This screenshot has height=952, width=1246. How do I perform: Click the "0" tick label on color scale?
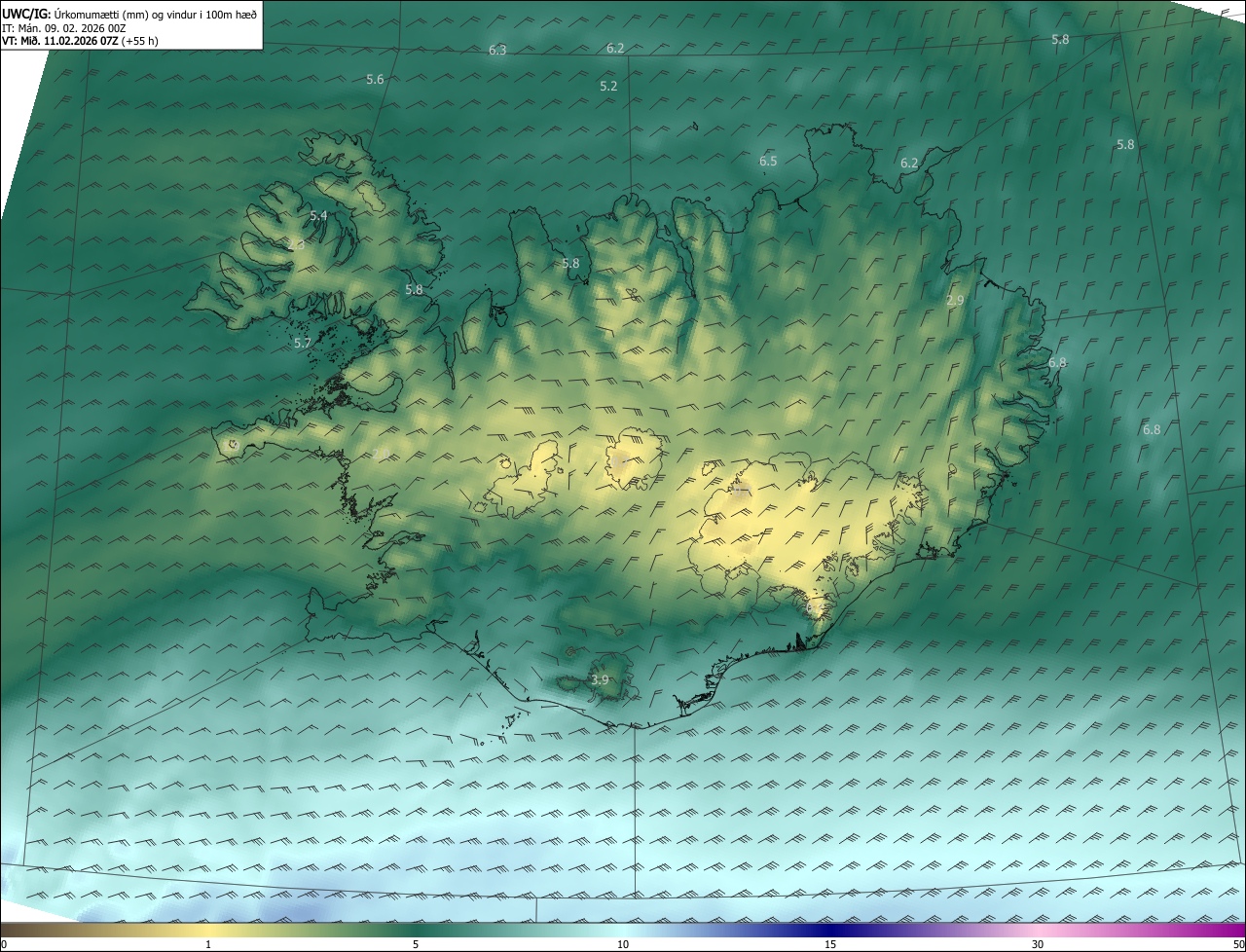pos(4,944)
